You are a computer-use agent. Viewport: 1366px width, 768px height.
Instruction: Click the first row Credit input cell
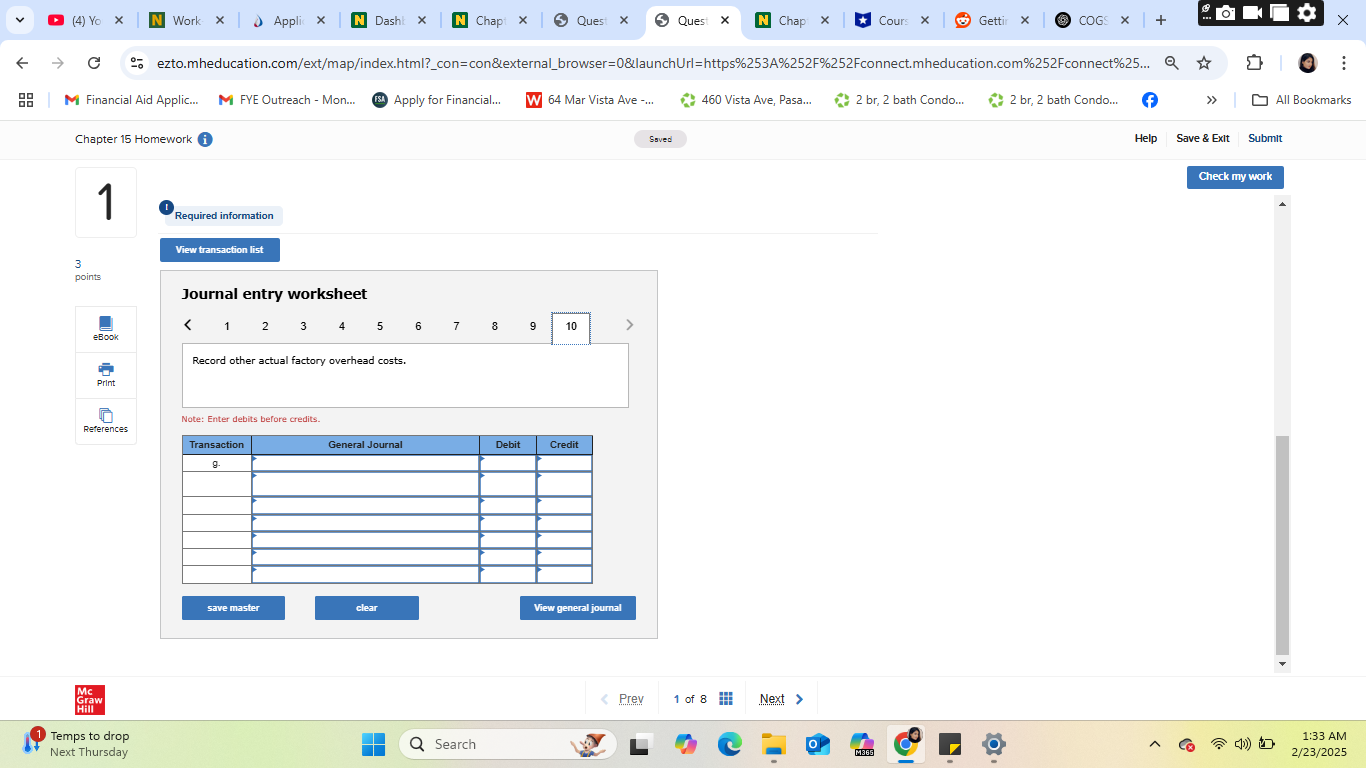click(x=564, y=463)
